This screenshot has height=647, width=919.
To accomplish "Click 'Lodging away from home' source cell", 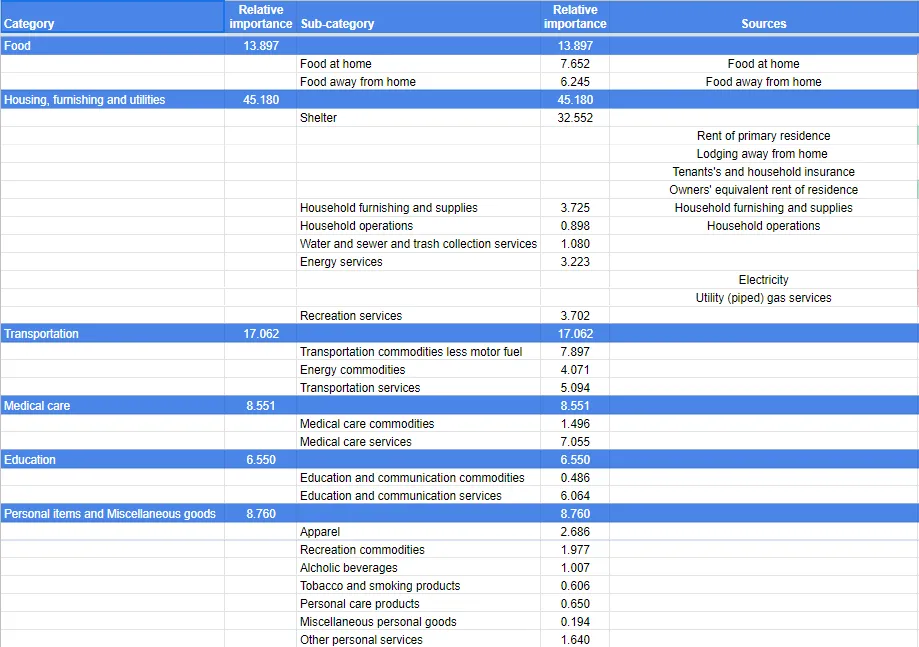I will (x=764, y=154).
